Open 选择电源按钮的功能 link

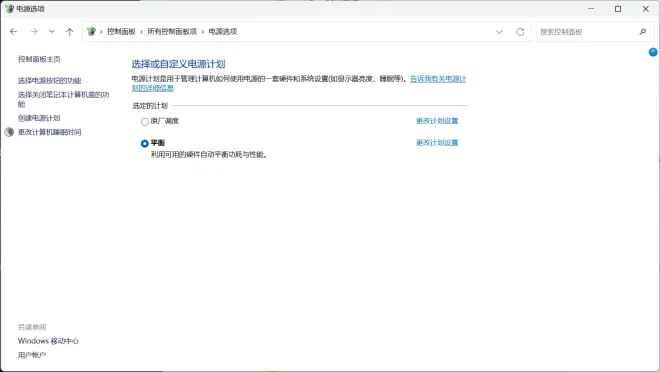tap(50, 80)
